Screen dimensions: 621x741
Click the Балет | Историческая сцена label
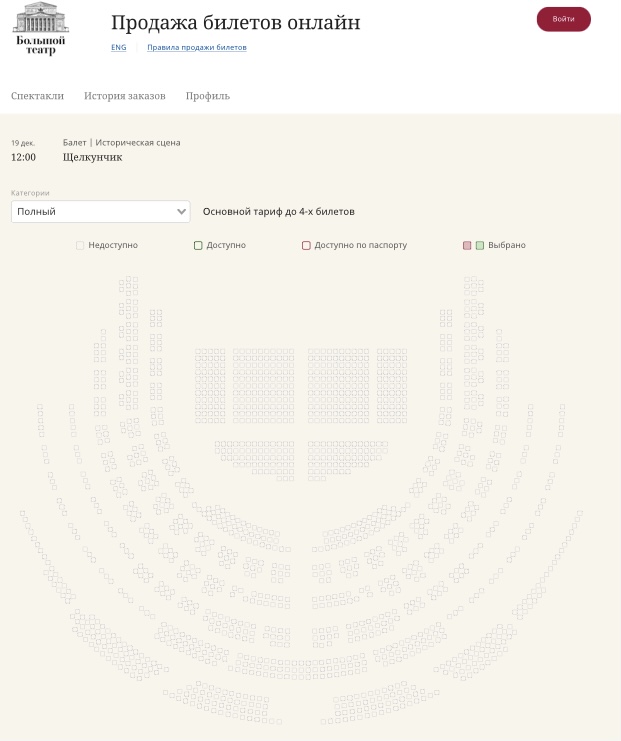pos(121,142)
